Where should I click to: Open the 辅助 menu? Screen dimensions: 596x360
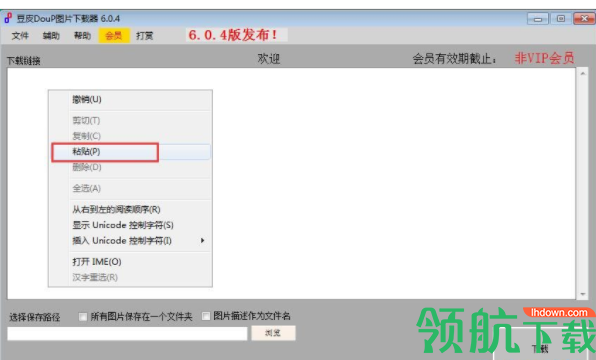[51, 36]
